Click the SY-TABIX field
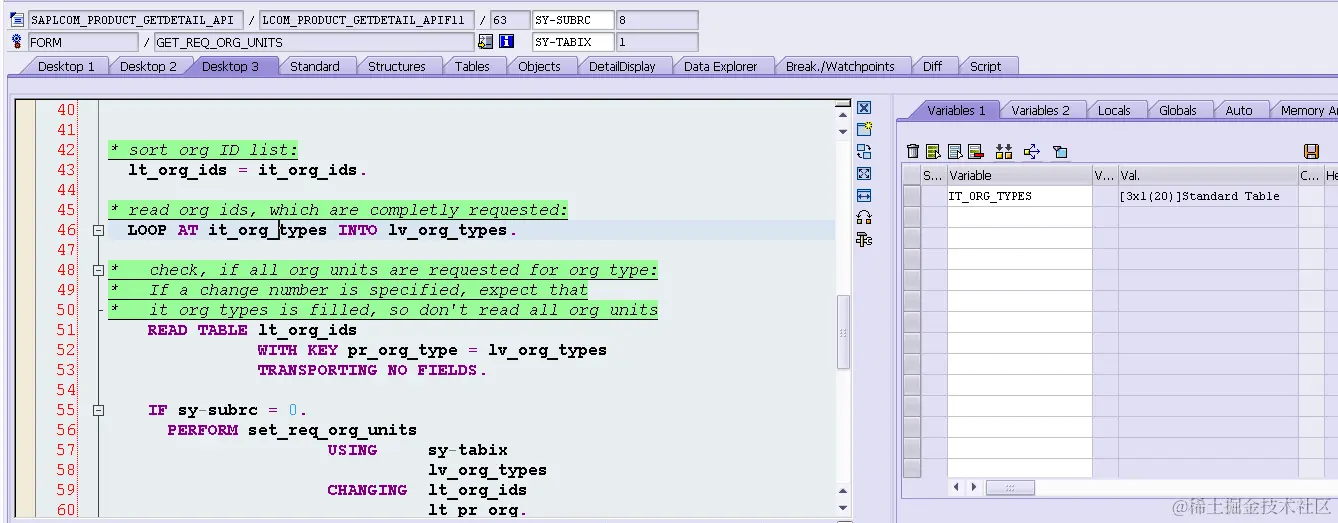 [x=573, y=42]
